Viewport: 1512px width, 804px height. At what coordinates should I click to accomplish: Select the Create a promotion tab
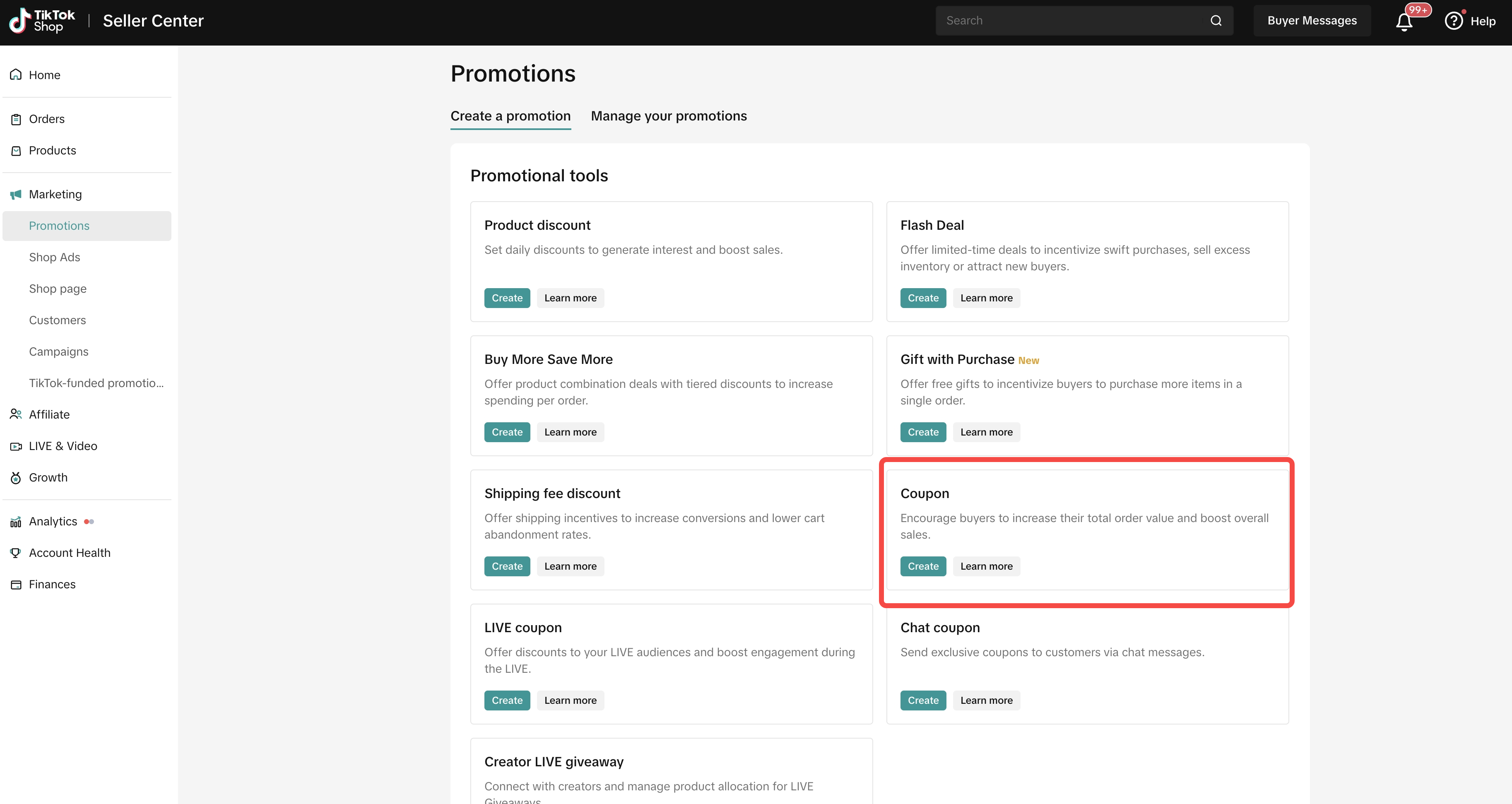point(510,116)
